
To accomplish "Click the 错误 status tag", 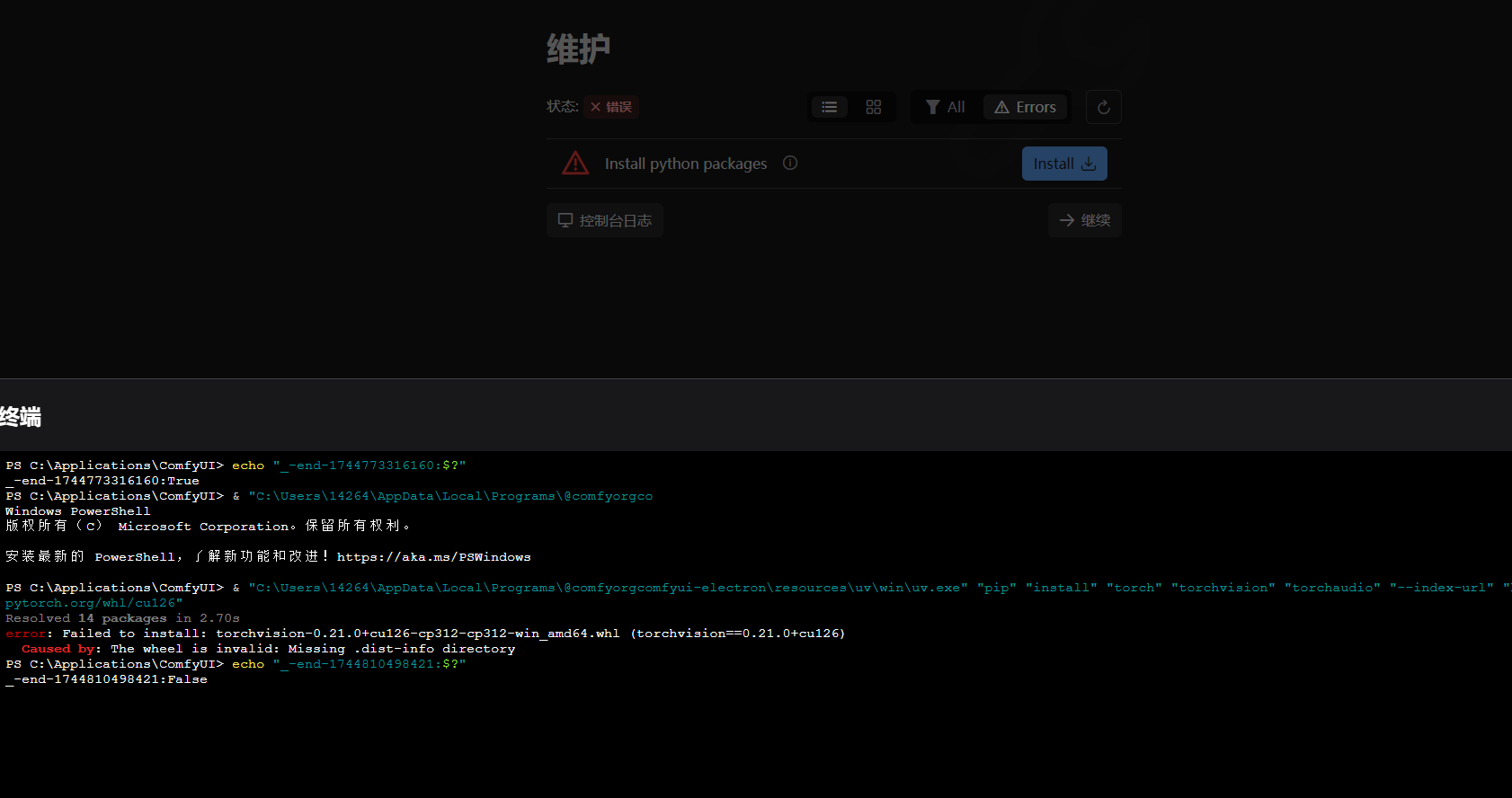I will click(611, 107).
